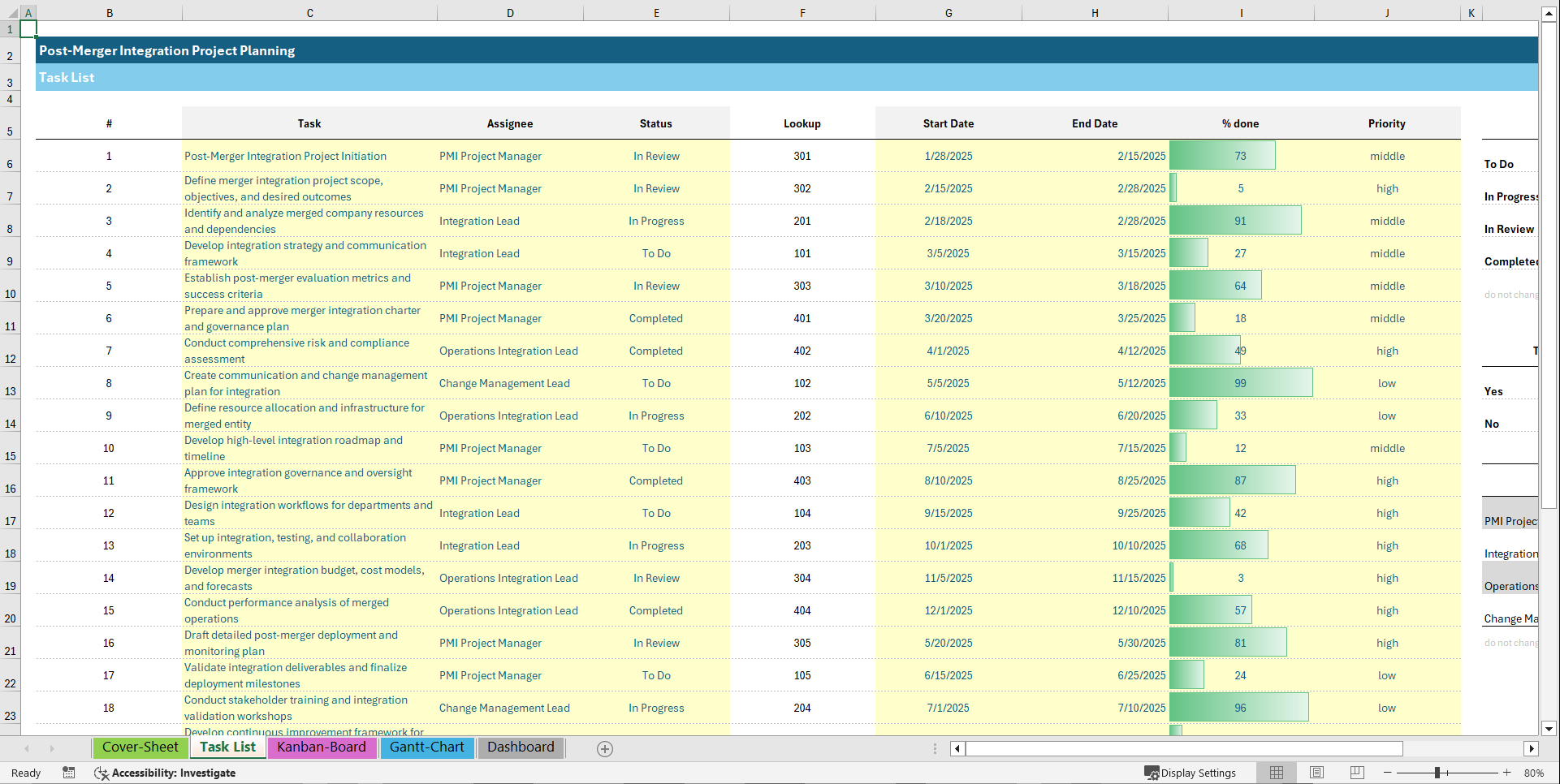This screenshot has width=1560, height=784.
Task: Go to the Cover-Sheet tab
Action: point(140,747)
